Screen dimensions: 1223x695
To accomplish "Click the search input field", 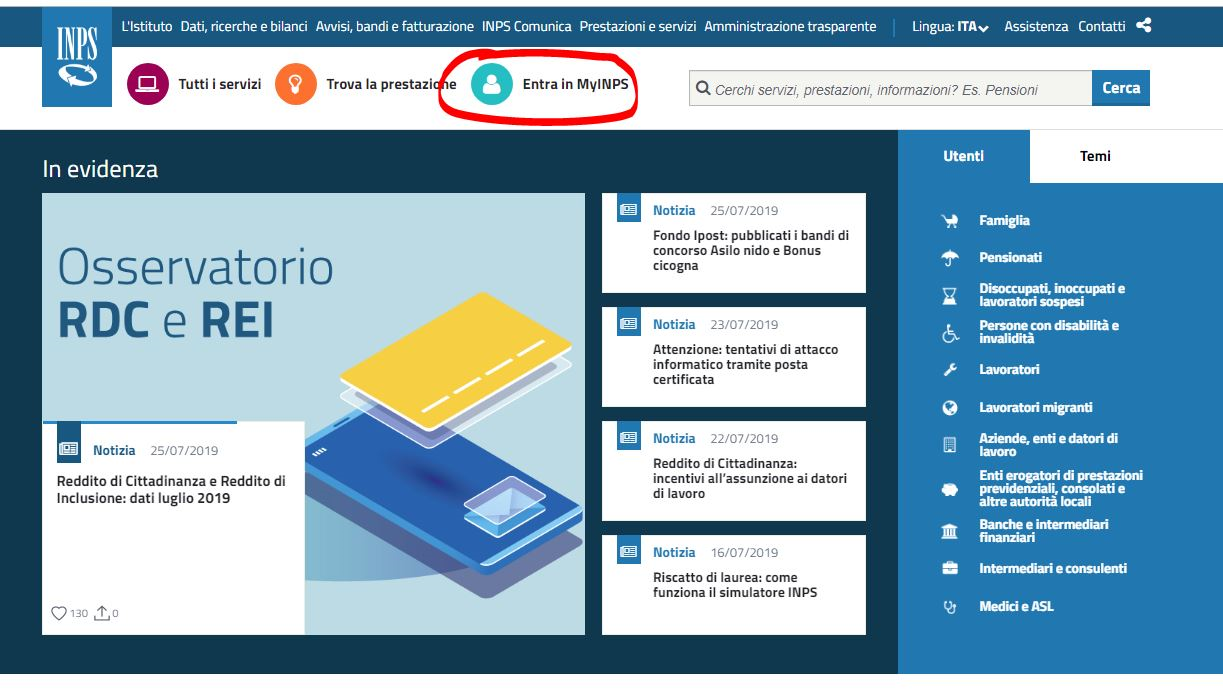I will (890, 89).
